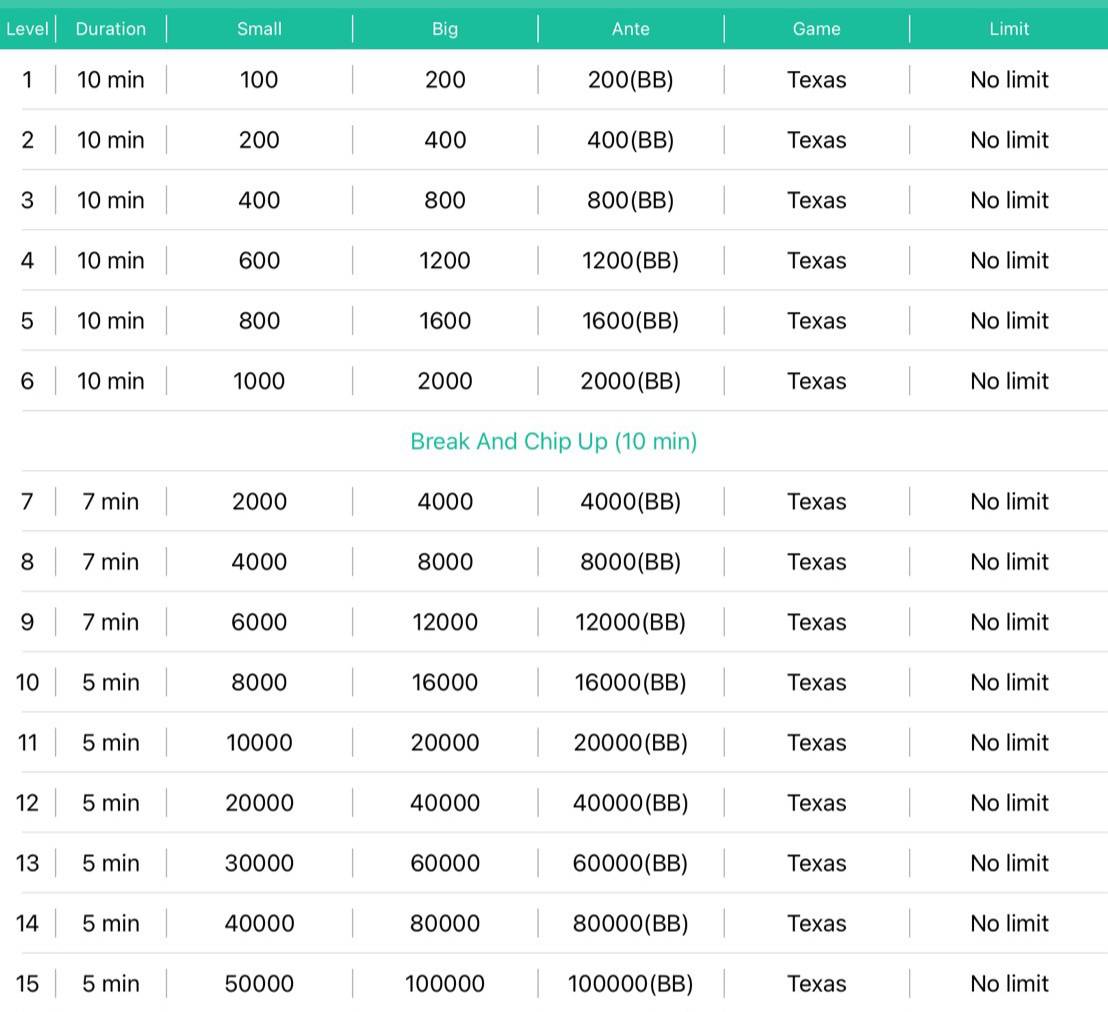This screenshot has width=1108, height=1012.
Task: Select the Game column header
Action: point(816,29)
